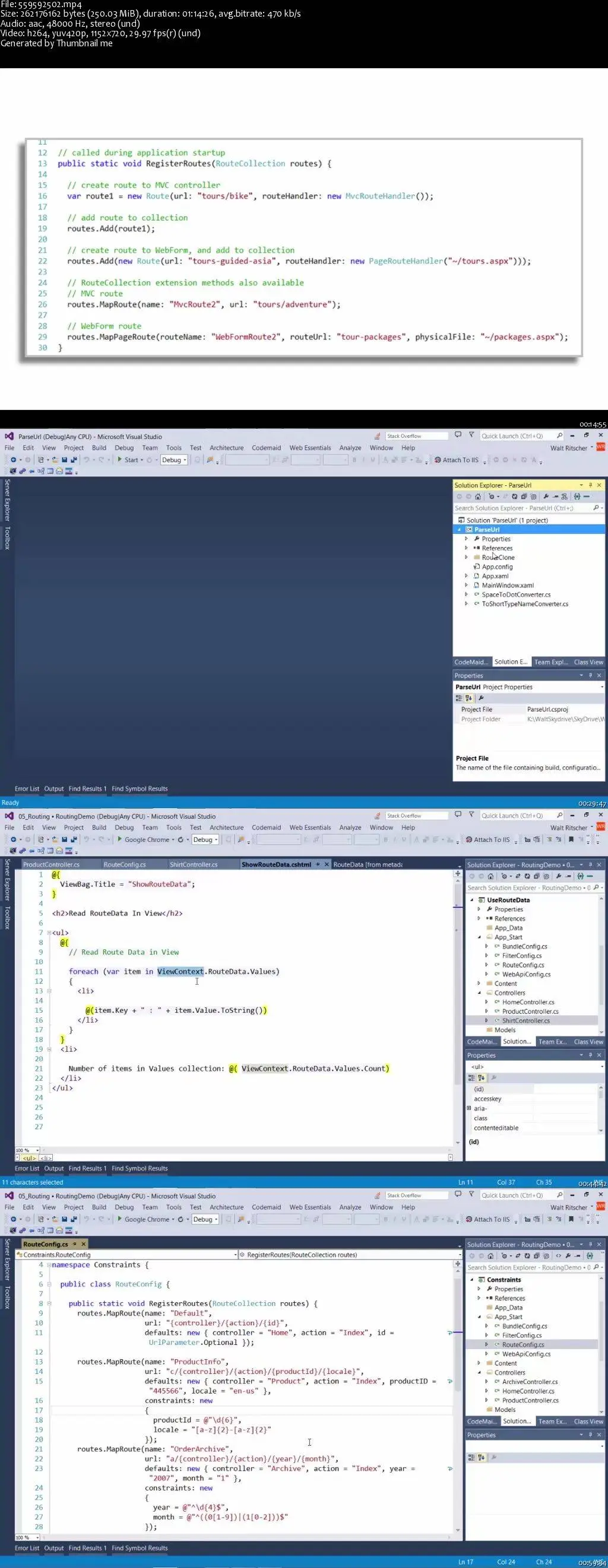Toggle auto-hide pin on ParseUrl Properties panel
Screen dimensions: 608x1568
[590, 676]
